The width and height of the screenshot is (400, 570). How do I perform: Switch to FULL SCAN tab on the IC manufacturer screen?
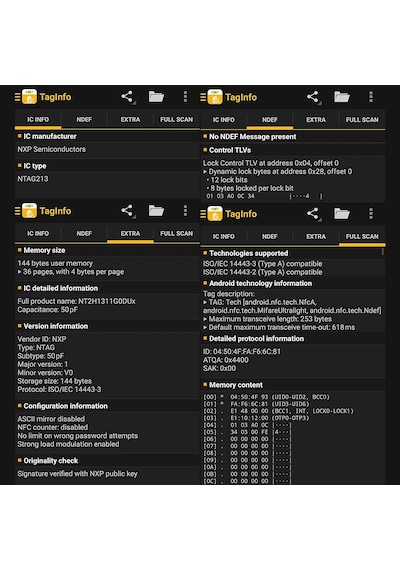click(x=176, y=120)
